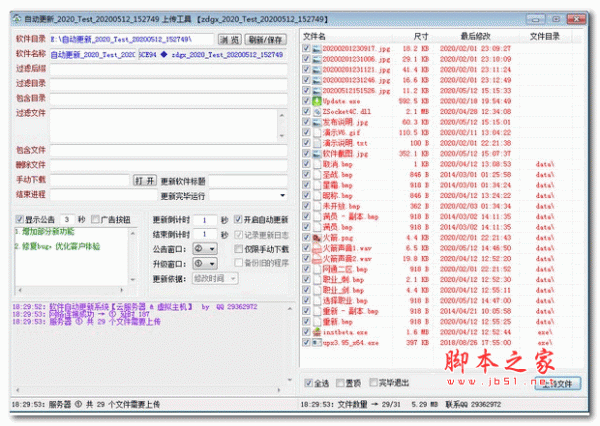Click the 演示说明.txt file icon

click(x=316, y=143)
